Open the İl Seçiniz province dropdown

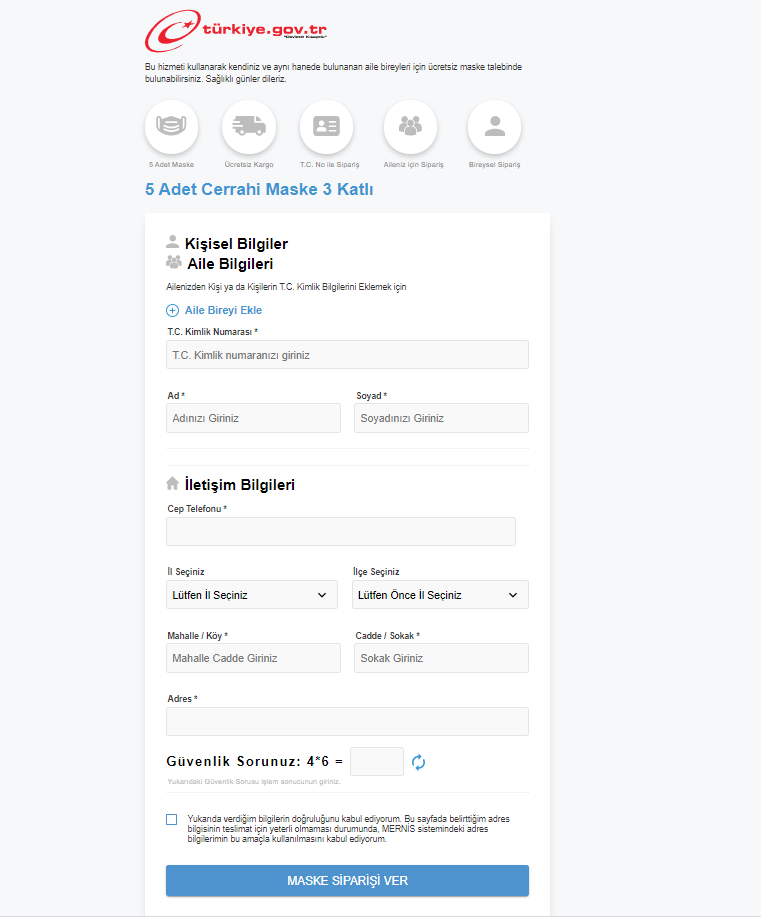(252, 595)
